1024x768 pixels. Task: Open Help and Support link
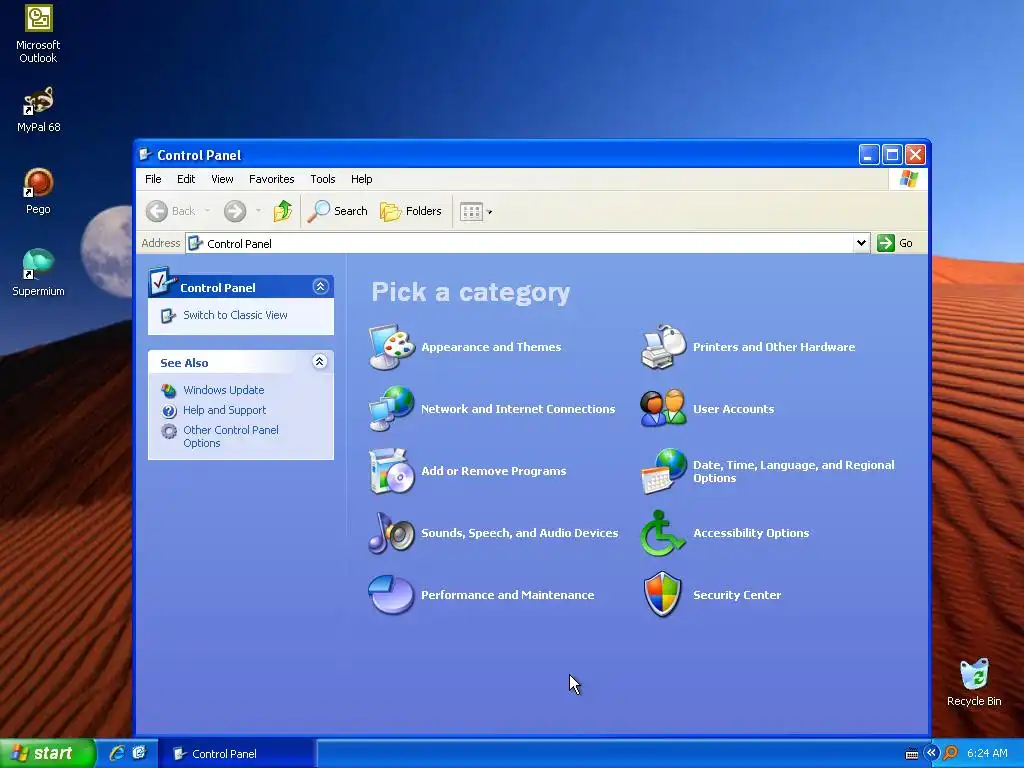click(x=225, y=410)
